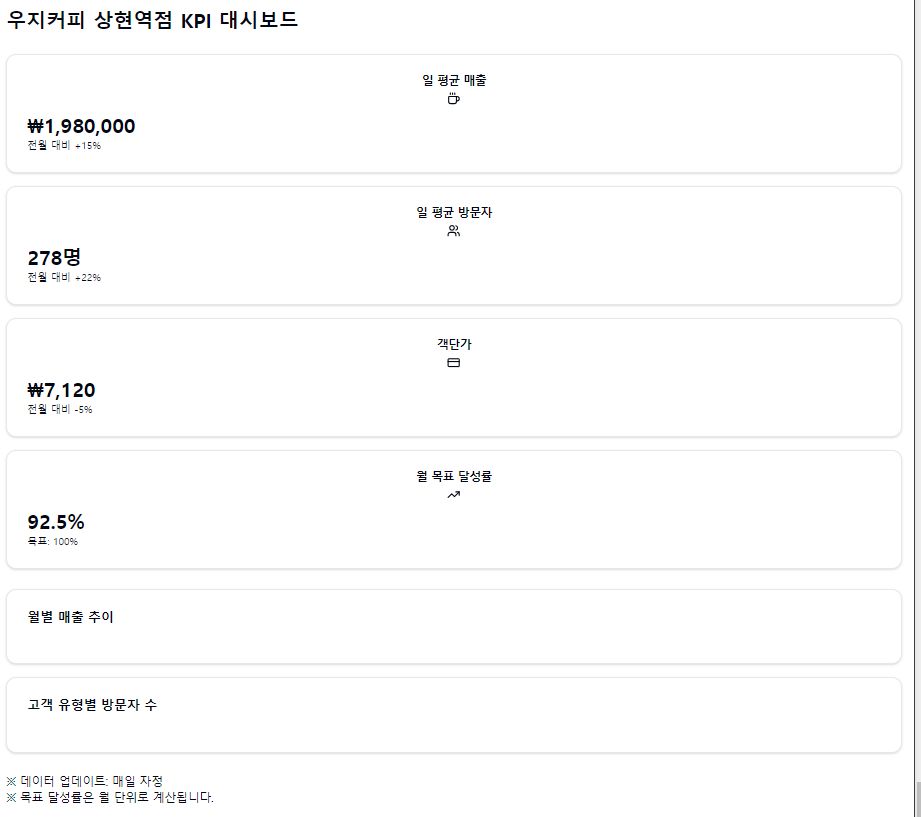Click the visitors people icon under 일 평균 방문자

point(453,231)
